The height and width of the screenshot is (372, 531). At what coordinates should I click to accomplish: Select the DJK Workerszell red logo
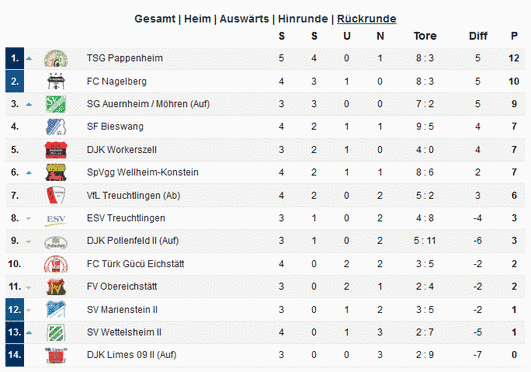click(56, 150)
